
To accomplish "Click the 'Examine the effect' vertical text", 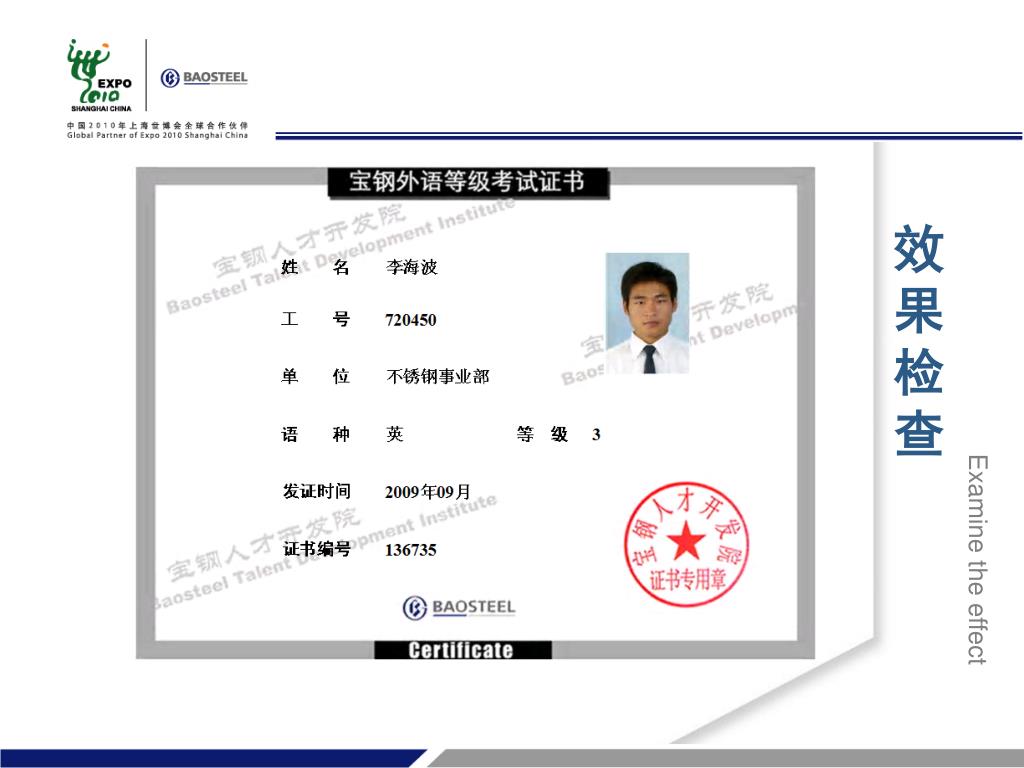I will (977, 560).
